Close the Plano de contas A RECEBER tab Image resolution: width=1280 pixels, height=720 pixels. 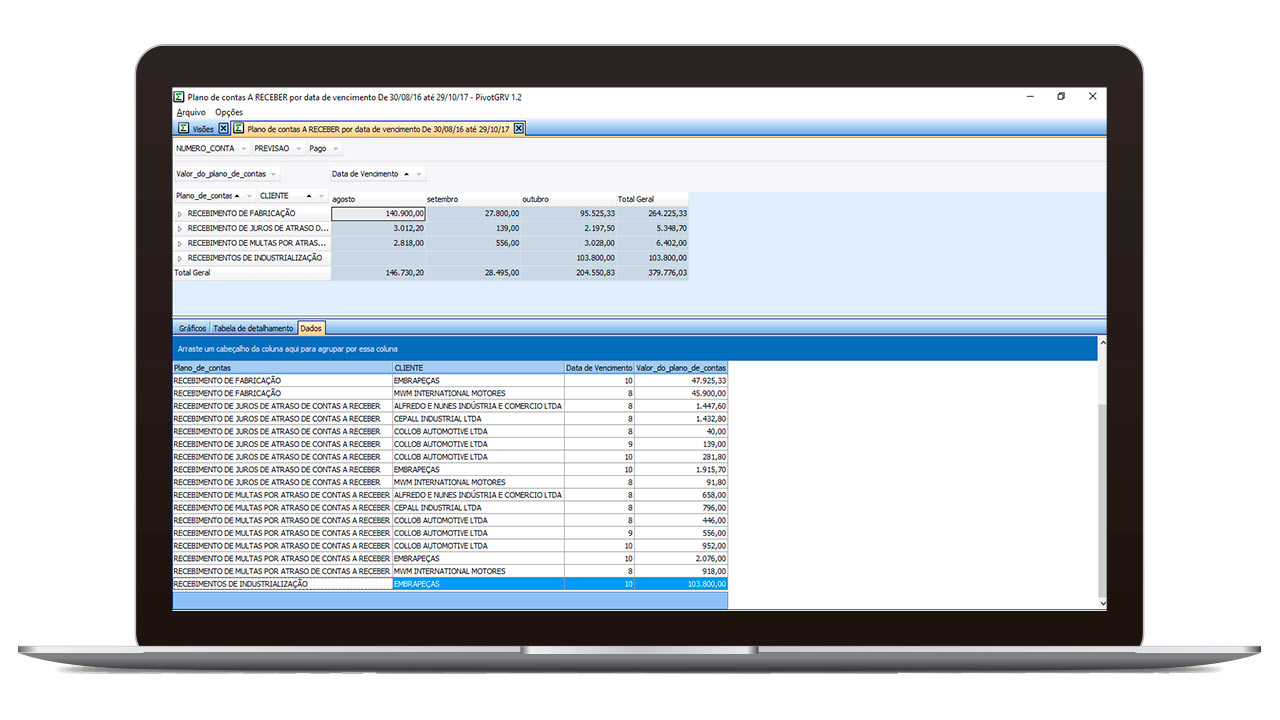519,129
